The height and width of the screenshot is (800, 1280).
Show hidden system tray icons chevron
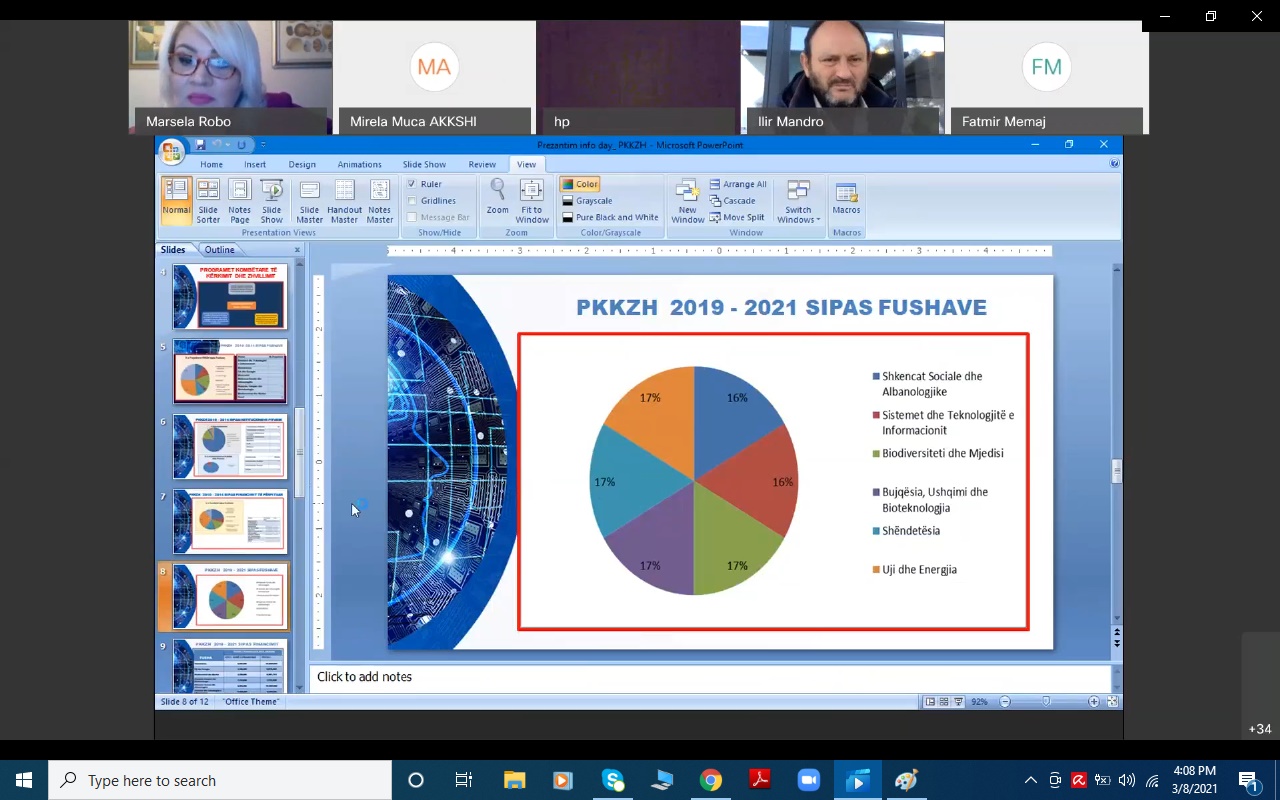pos(1031,780)
